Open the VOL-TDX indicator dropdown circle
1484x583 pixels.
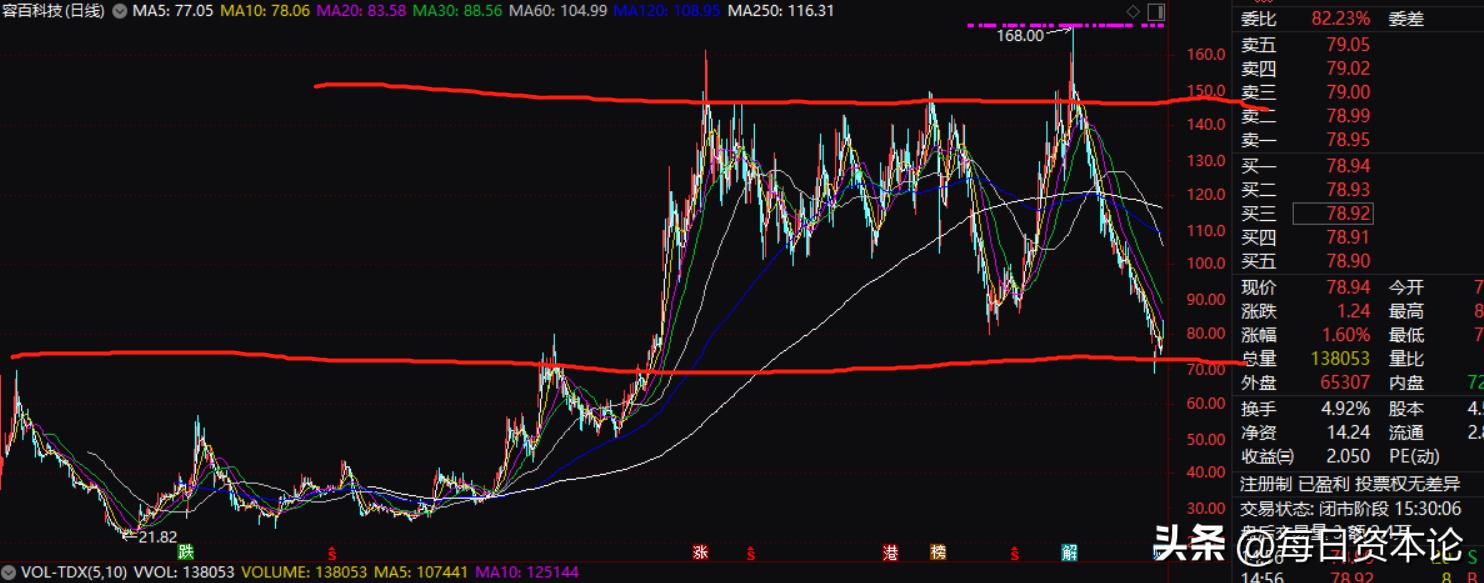tap(9, 573)
